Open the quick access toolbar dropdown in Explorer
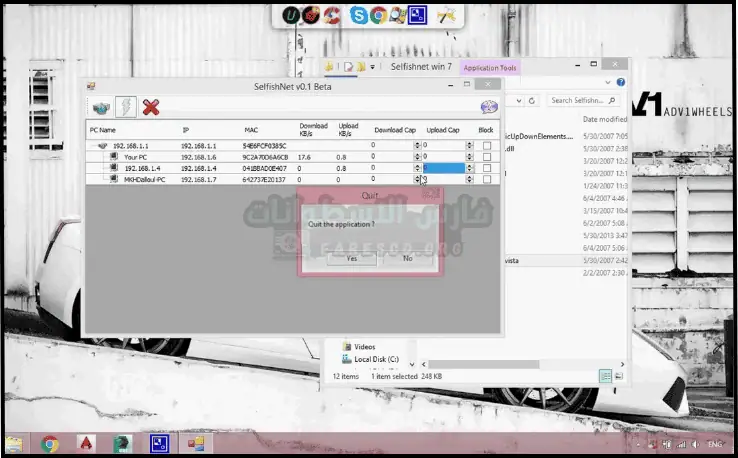Screen dimensions: 738x458 (x=372, y=67)
